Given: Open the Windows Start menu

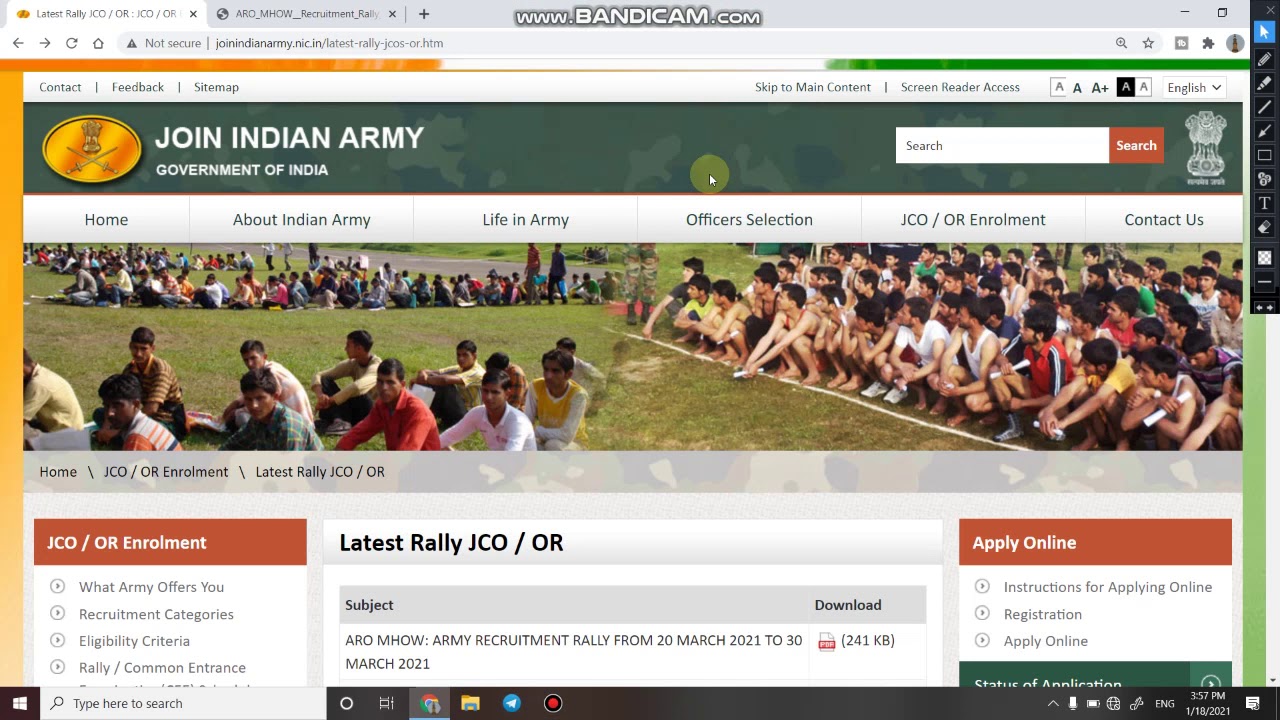Looking at the screenshot, I should coord(20,703).
